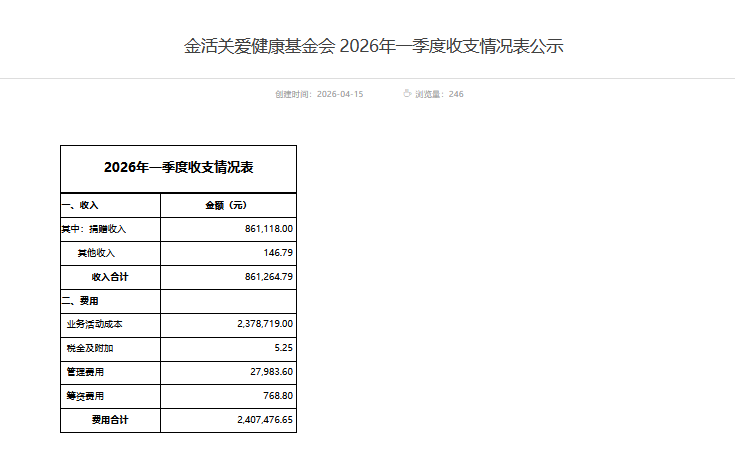Click the 税金及附加 row label
This screenshot has height=456, width=735.
click(x=90, y=348)
